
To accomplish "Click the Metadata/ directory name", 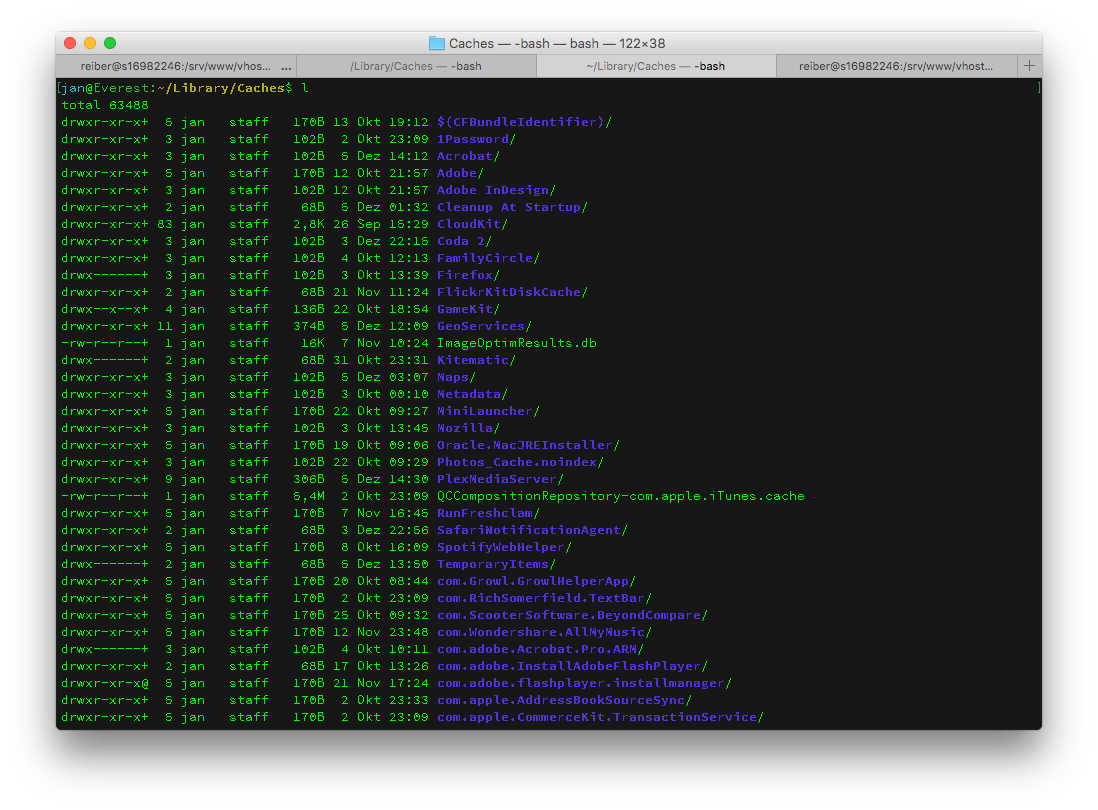I will [x=472, y=394].
